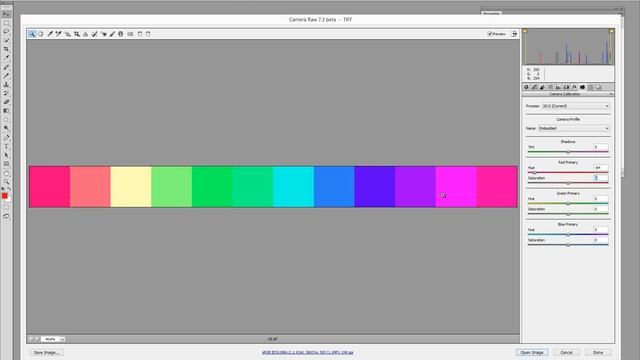Screen dimensions: 640x360
Task: Open the Camera Profile Name dropdown
Action: 574,128
